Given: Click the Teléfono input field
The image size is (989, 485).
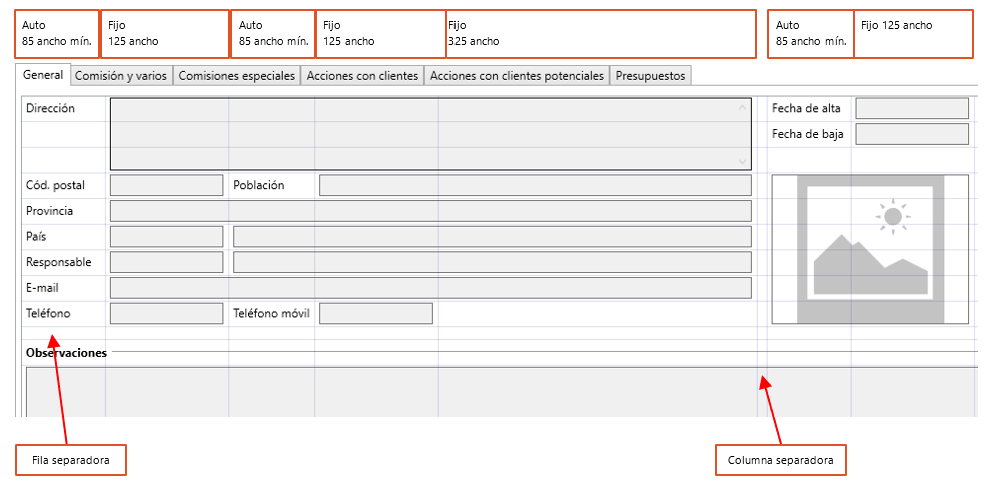Looking at the screenshot, I should (166, 313).
